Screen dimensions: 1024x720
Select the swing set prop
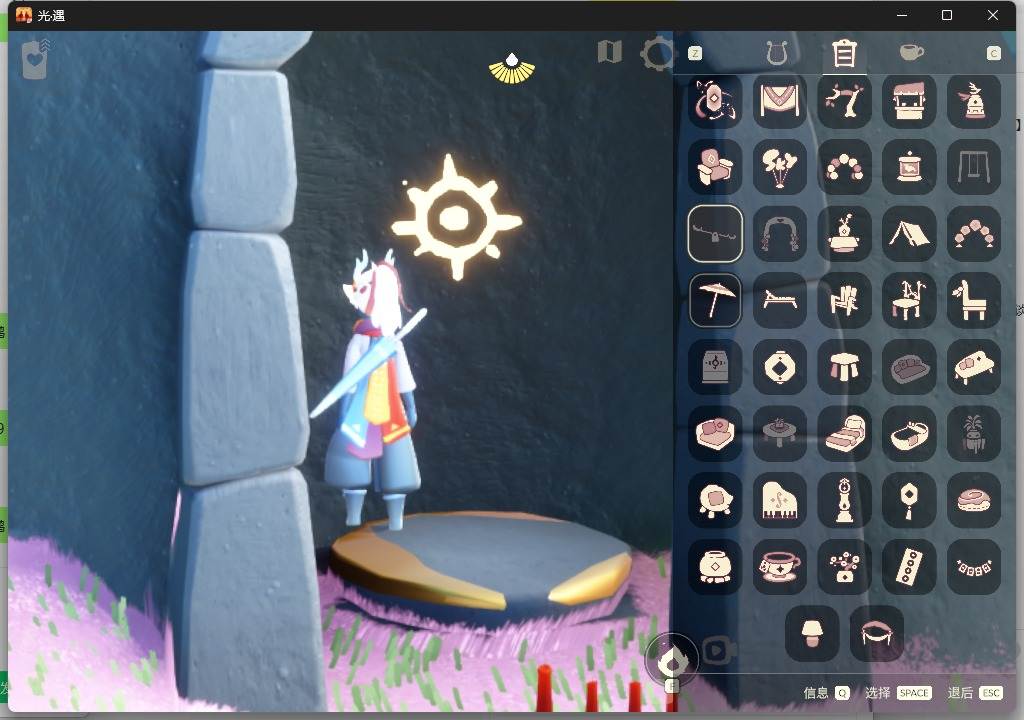974,167
